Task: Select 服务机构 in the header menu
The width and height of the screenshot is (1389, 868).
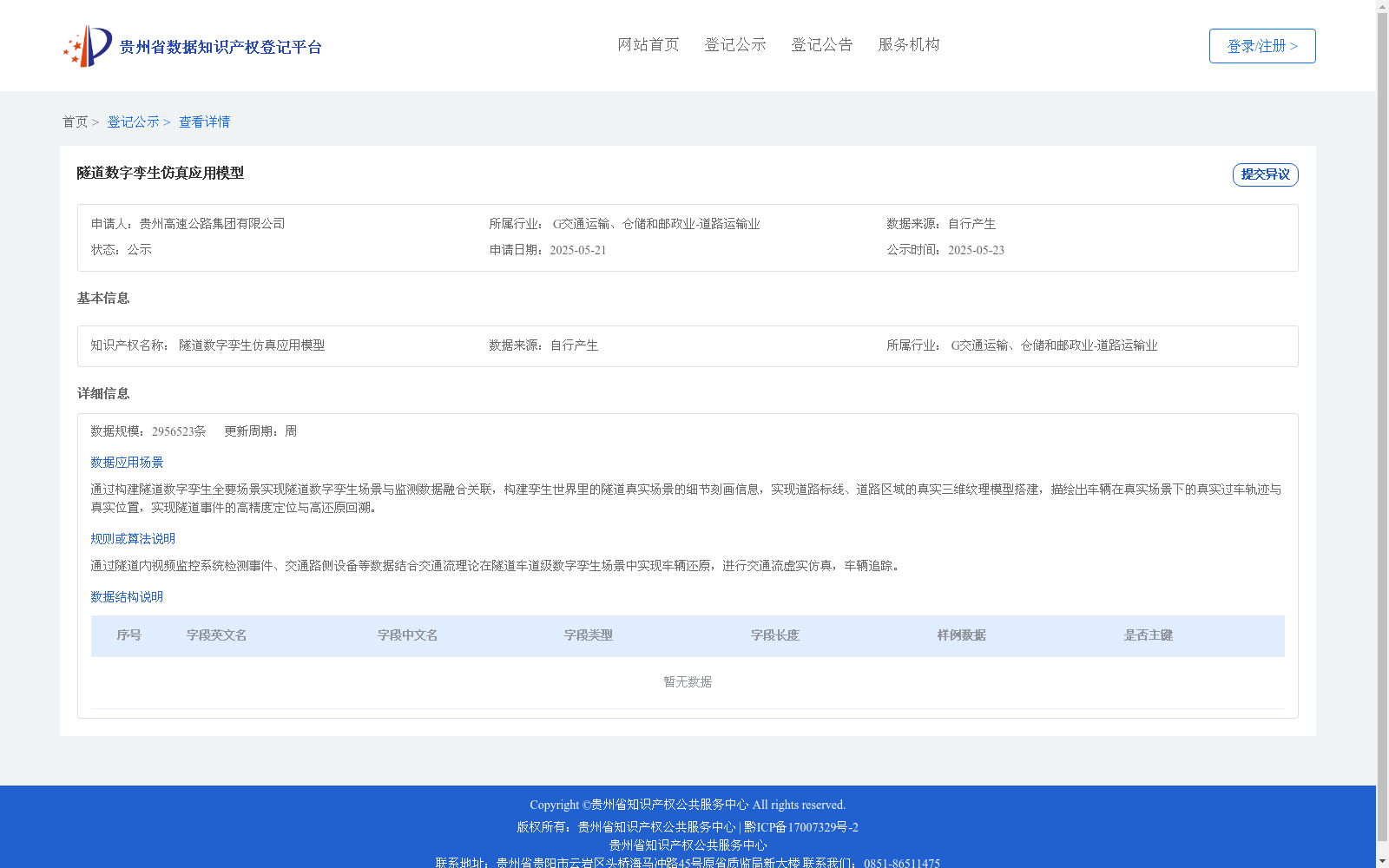Action: (x=909, y=45)
